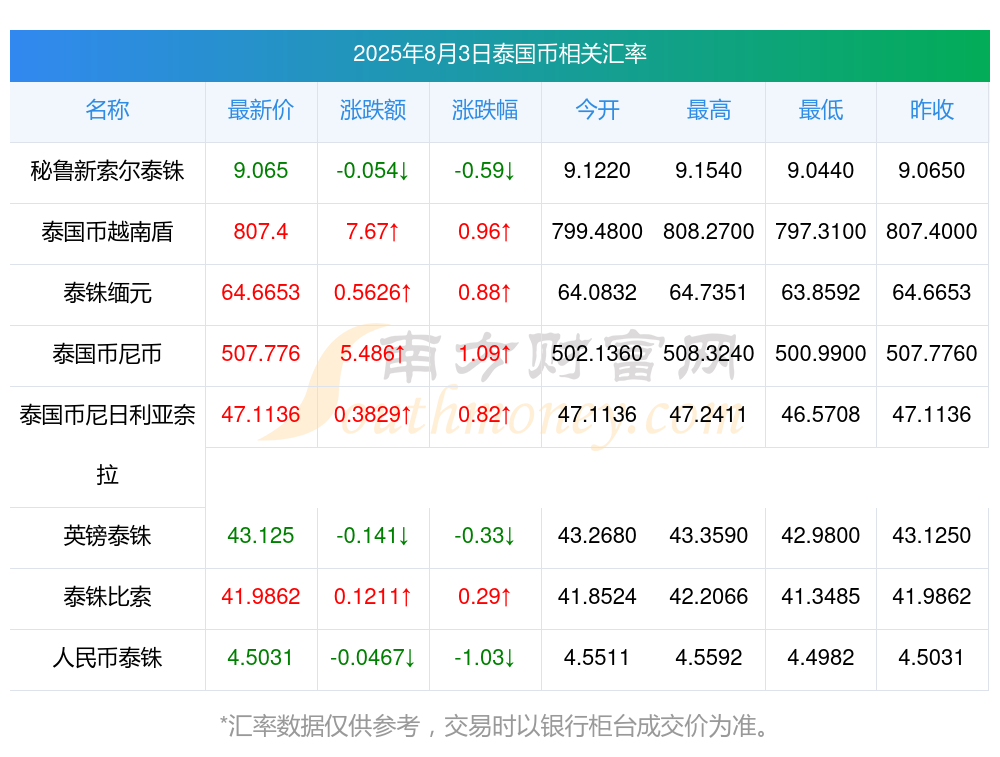The width and height of the screenshot is (1000, 757).
Task: Click the title 2025年8月3日泰国币相关汇率
Action: [500, 54]
